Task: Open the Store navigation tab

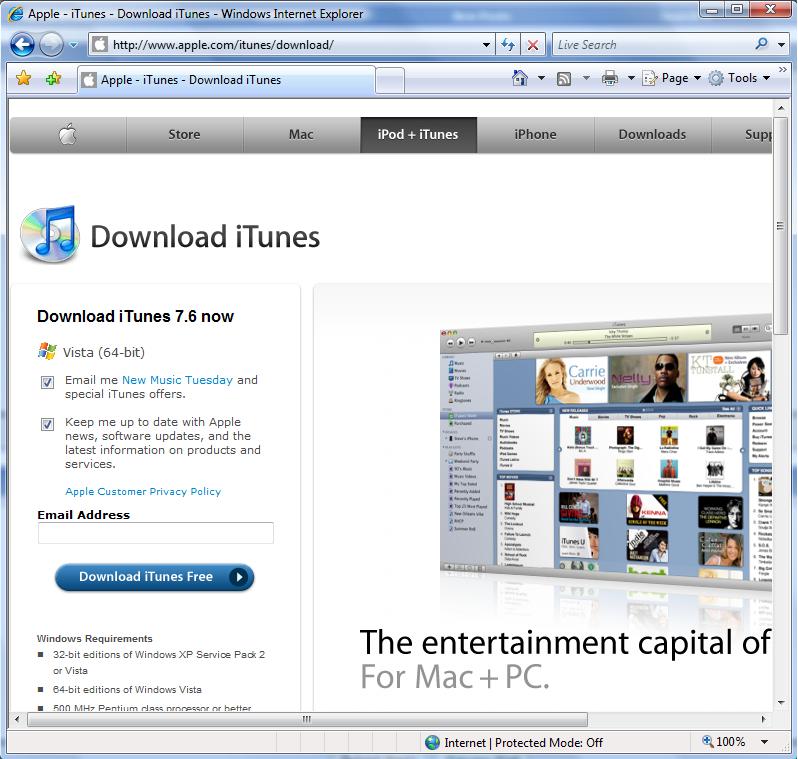Action: click(184, 135)
